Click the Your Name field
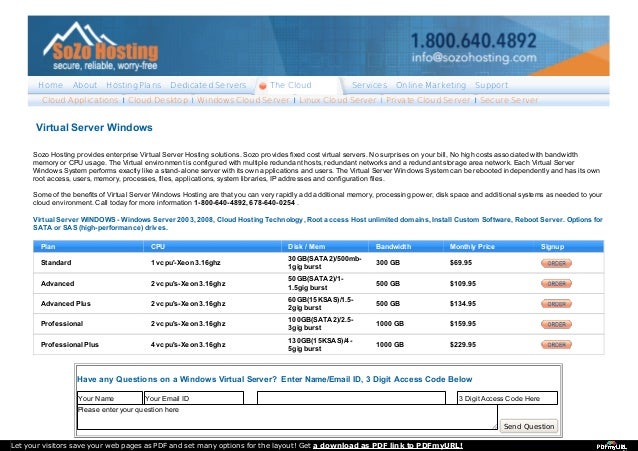 (110, 398)
